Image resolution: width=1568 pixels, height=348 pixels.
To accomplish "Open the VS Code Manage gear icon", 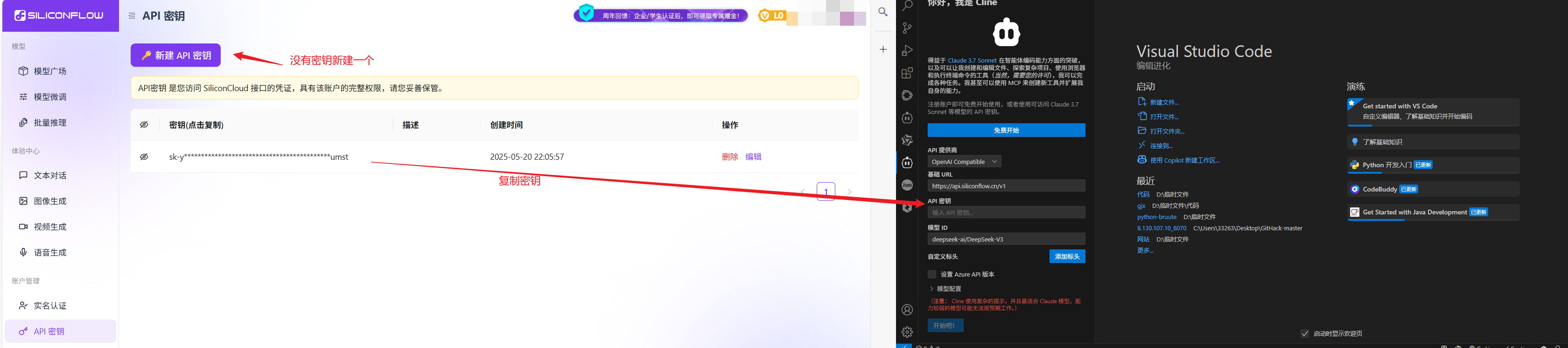I will (907, 332).
